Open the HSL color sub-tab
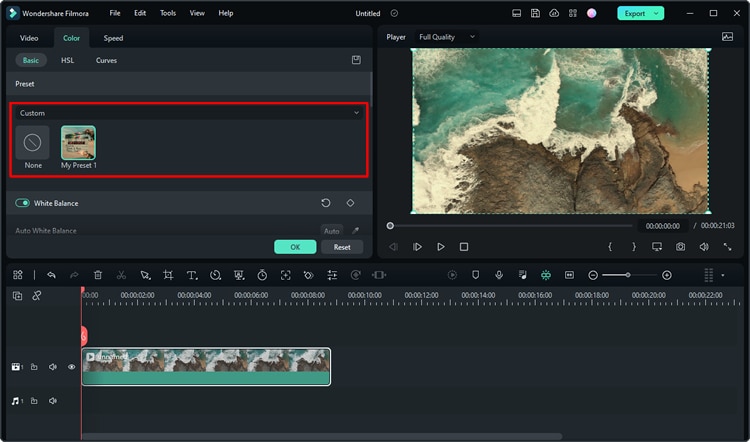 pyautogui.click(x=67, y=60)
